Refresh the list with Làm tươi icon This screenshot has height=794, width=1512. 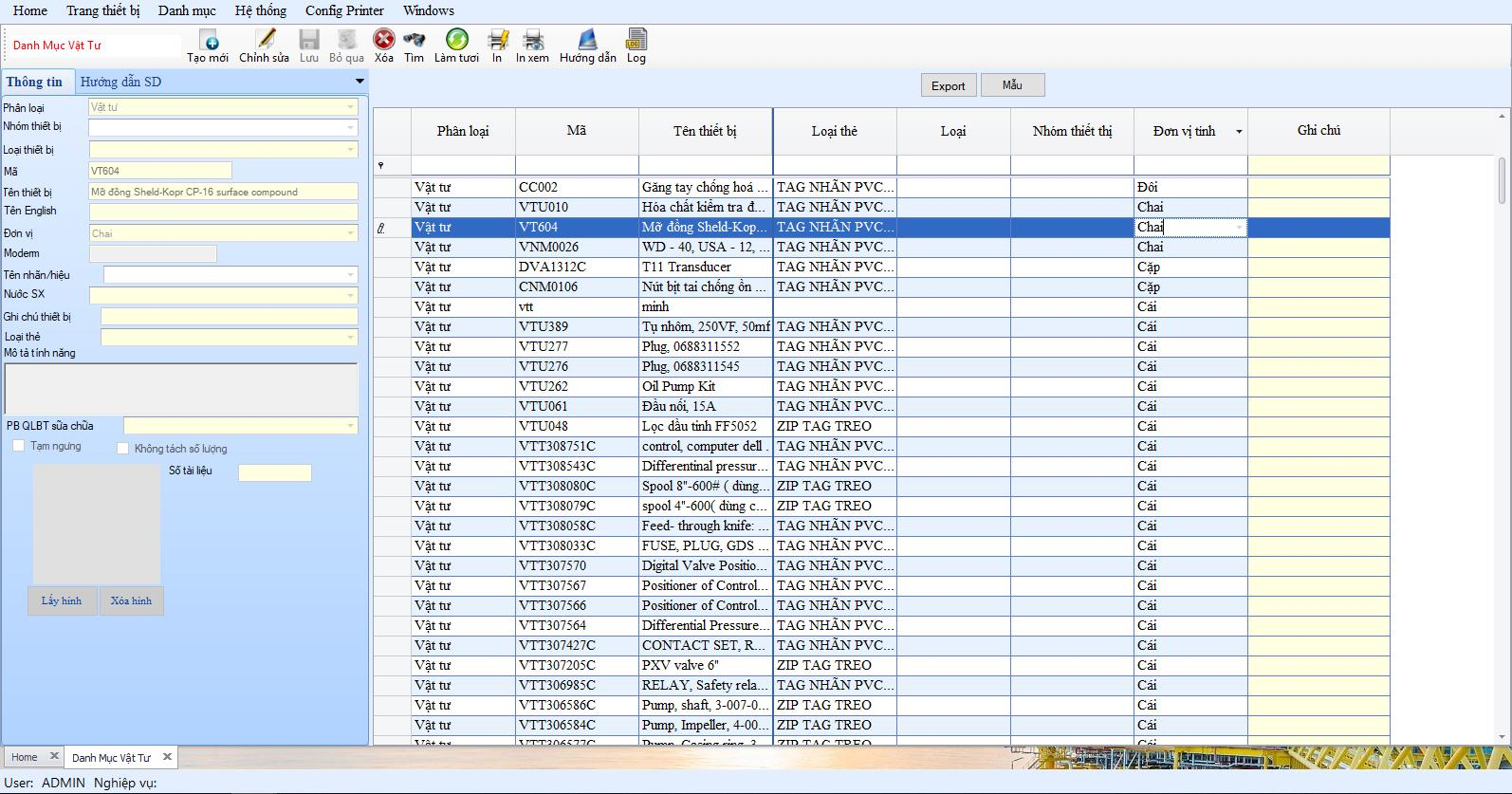pyautogui.click(x=456, y=40)
